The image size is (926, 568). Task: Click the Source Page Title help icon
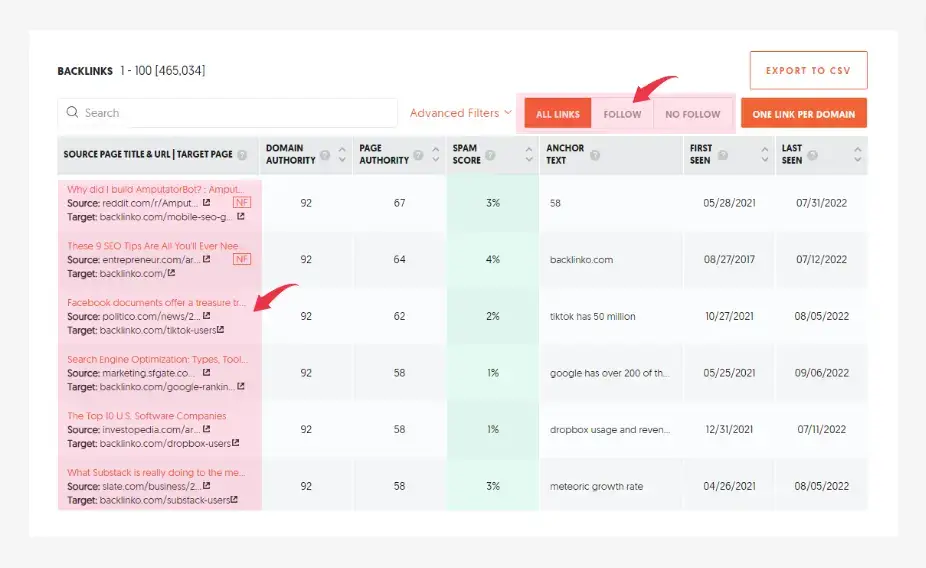(x=242, y=155)
